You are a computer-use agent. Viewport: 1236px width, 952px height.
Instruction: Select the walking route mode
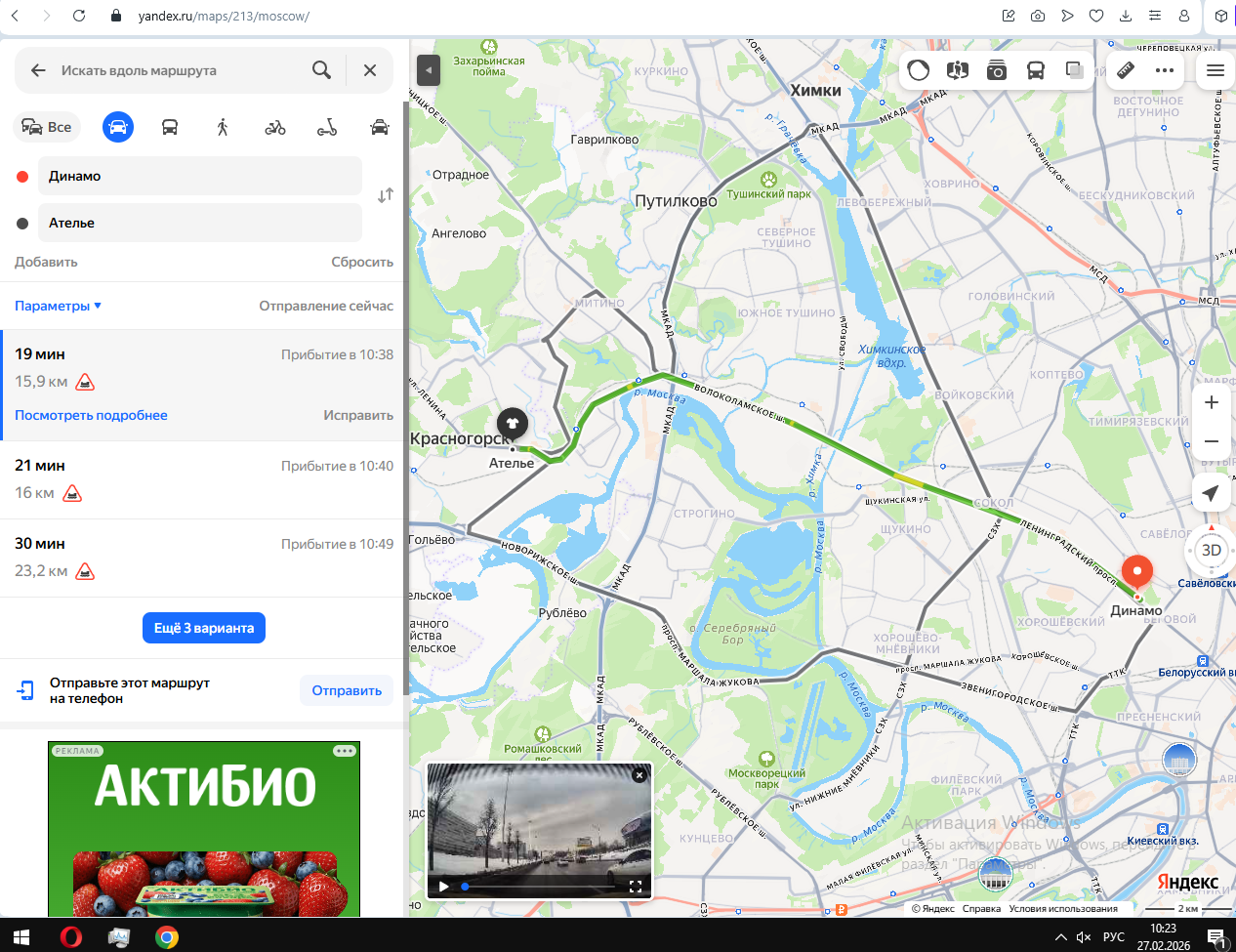tap(223, 127)
